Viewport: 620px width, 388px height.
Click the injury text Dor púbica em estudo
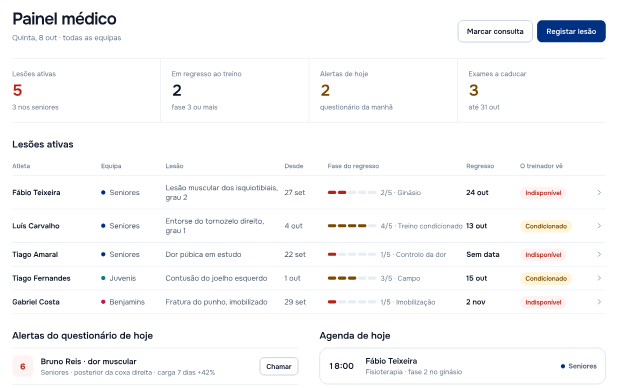point(203,254)
